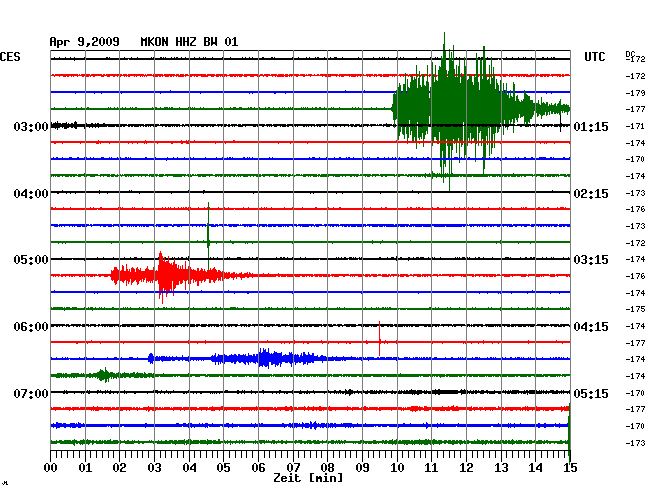Select the "05:00" local time label
This screenshot has width=650, height=494.
[31, 260]
